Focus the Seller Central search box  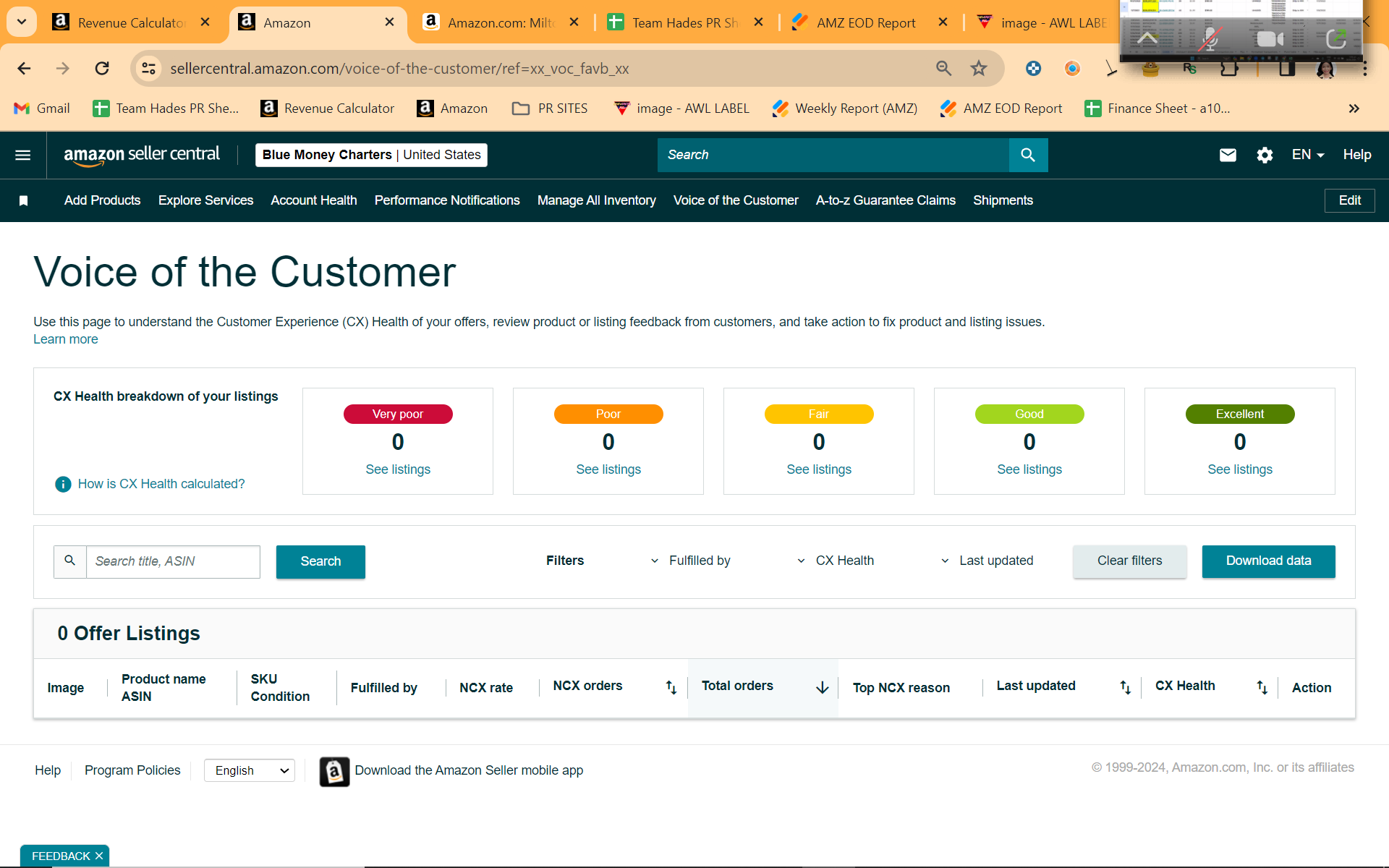[x=833, y=155]
